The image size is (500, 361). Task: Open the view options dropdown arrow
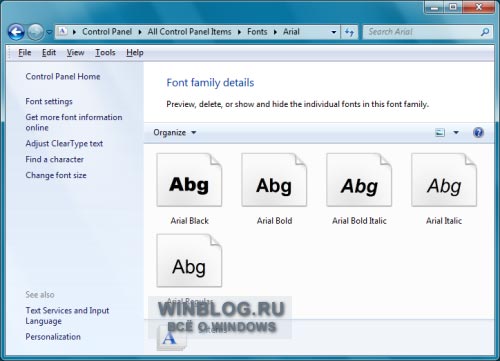coord(456,133)
